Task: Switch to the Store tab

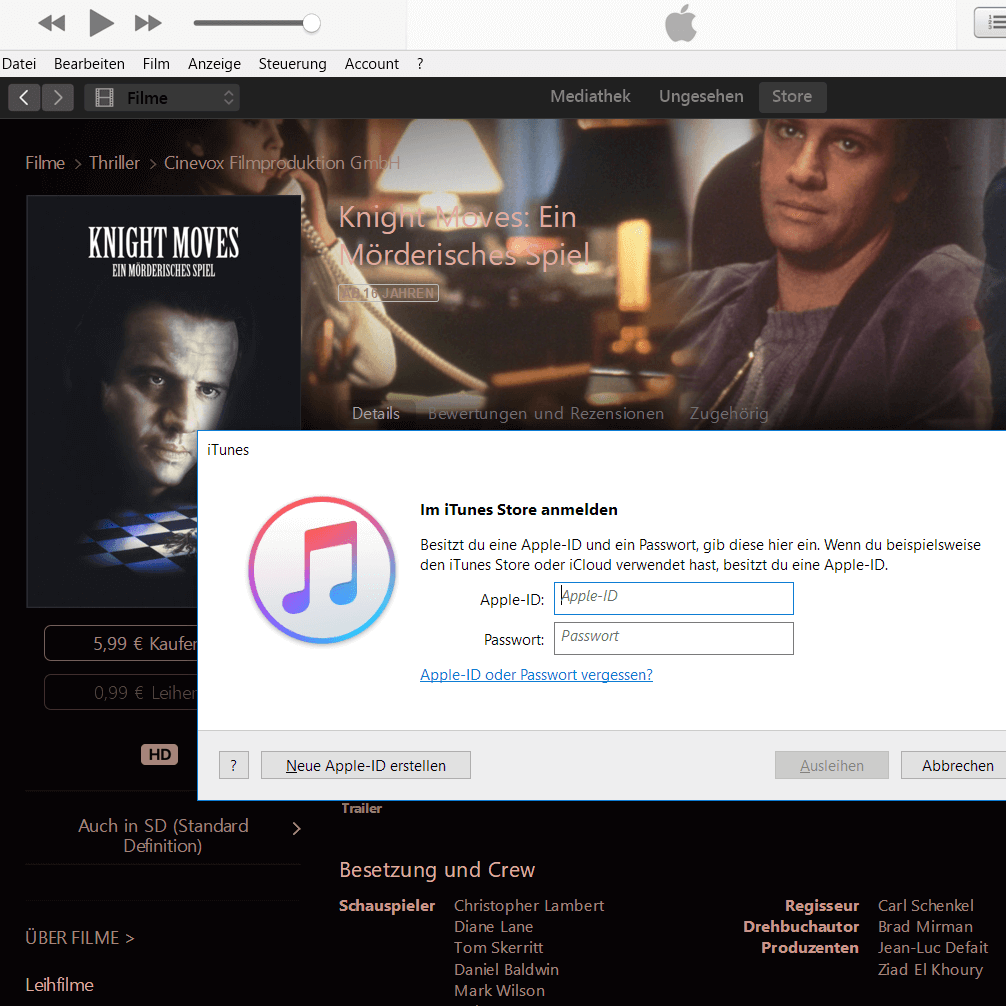Action: 792,97
